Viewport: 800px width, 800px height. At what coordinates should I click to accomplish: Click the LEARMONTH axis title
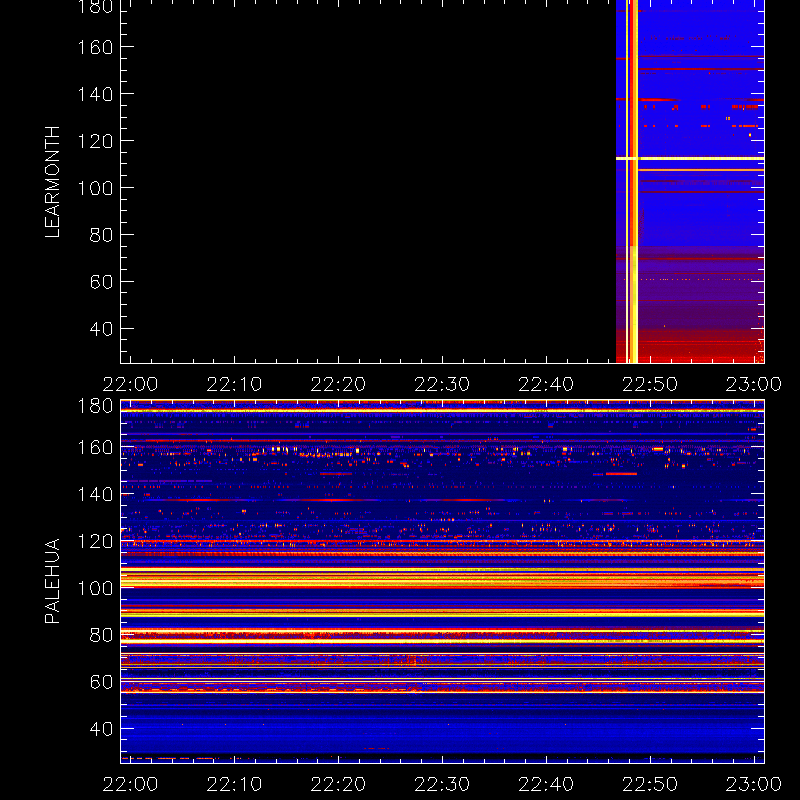[53, 182]
